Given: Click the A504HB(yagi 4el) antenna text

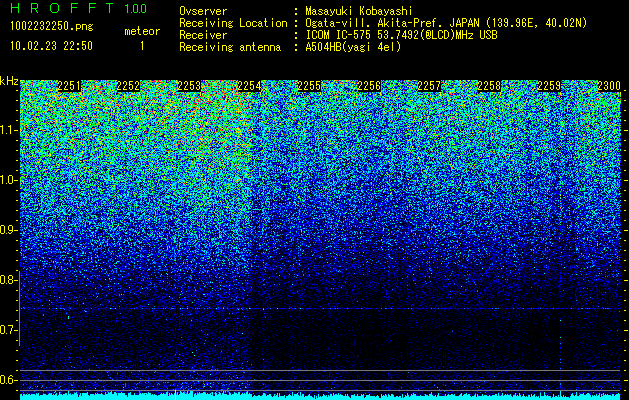Looking at the screenshot, I should [x=353, y=47].
